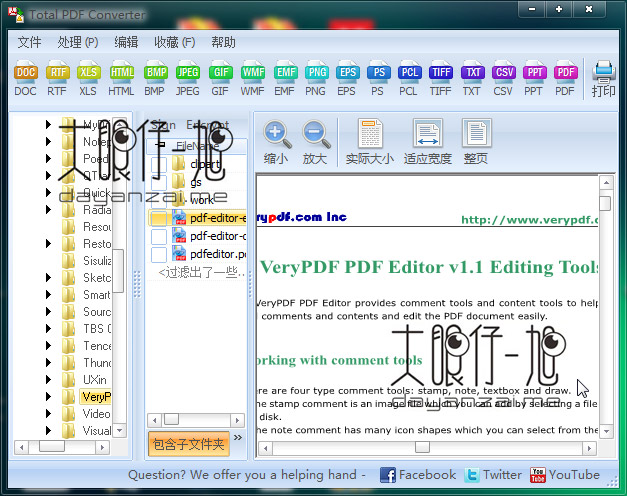Select the Resou folder in tree
The height and width of the screenshot is (496, 627).
point(97,227)
